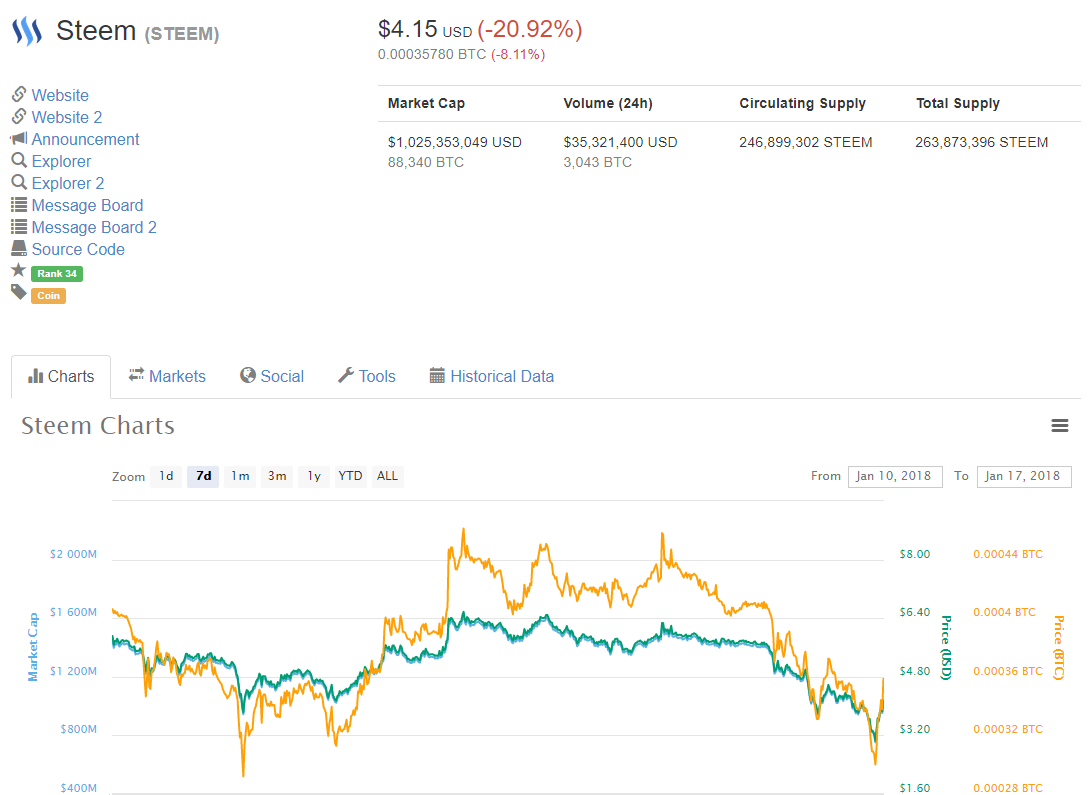Click the bar chart icon on Charts tab
The image size is (1090, 795).
(35, 376)
